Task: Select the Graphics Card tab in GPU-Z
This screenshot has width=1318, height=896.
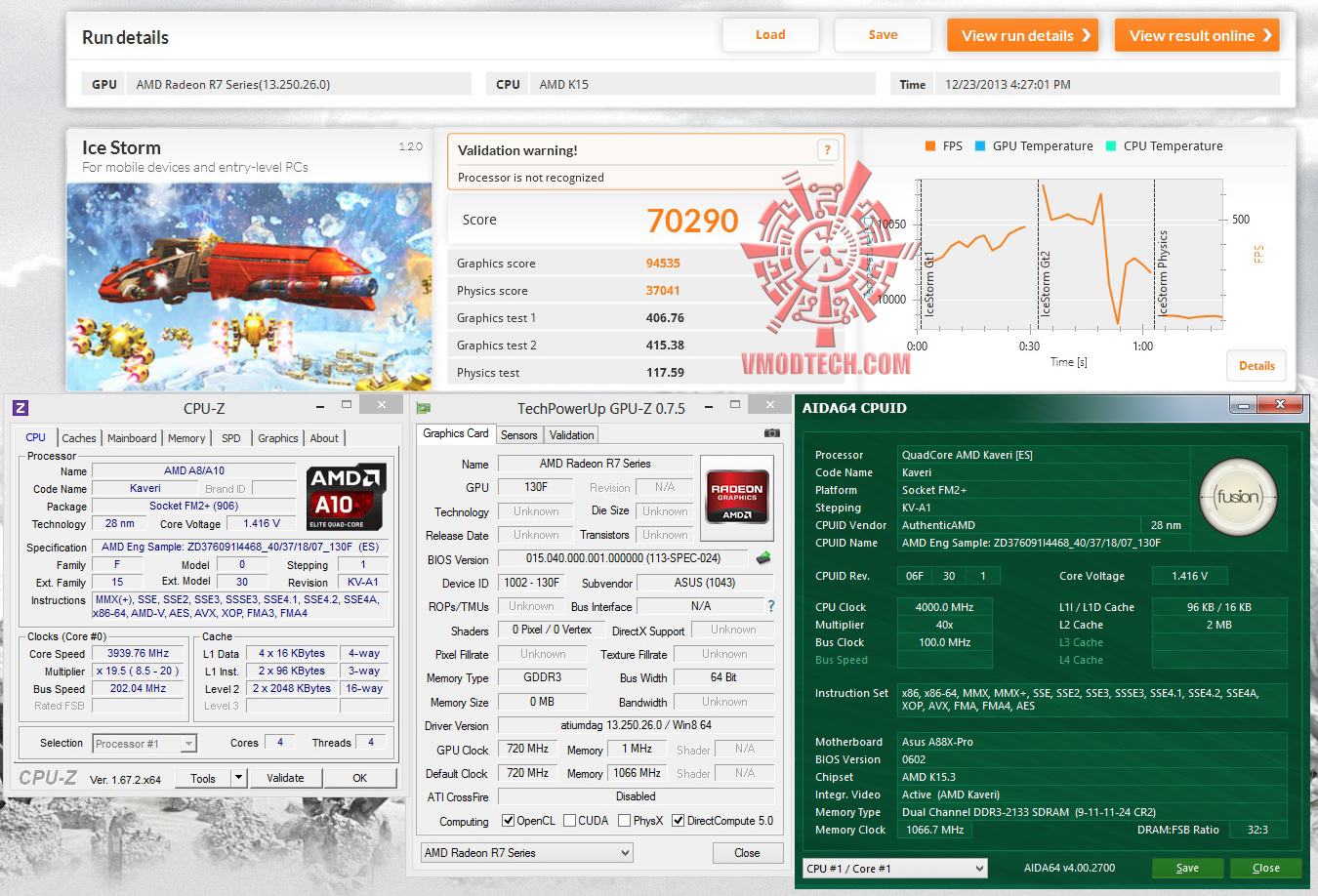Action: pyautogui.click(x=456, y=433)
